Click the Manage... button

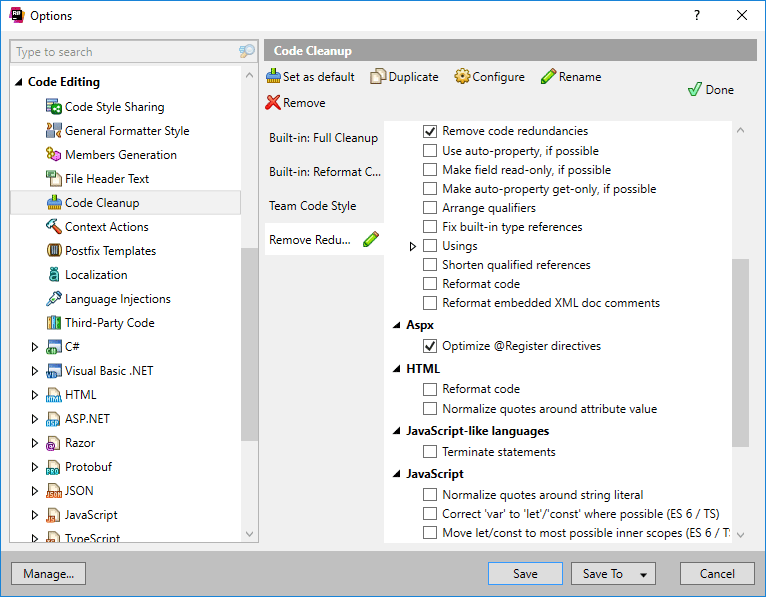coord(48,574)
